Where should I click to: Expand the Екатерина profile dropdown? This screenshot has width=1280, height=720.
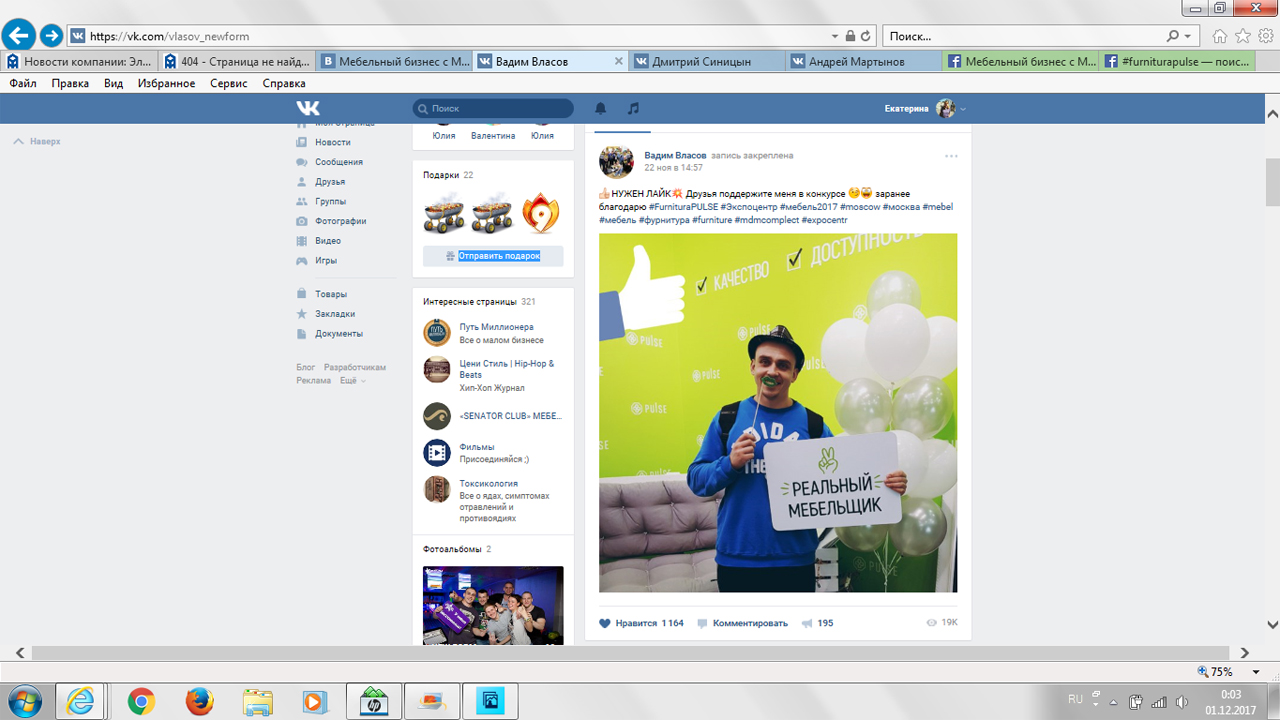[x=962, y=109]
